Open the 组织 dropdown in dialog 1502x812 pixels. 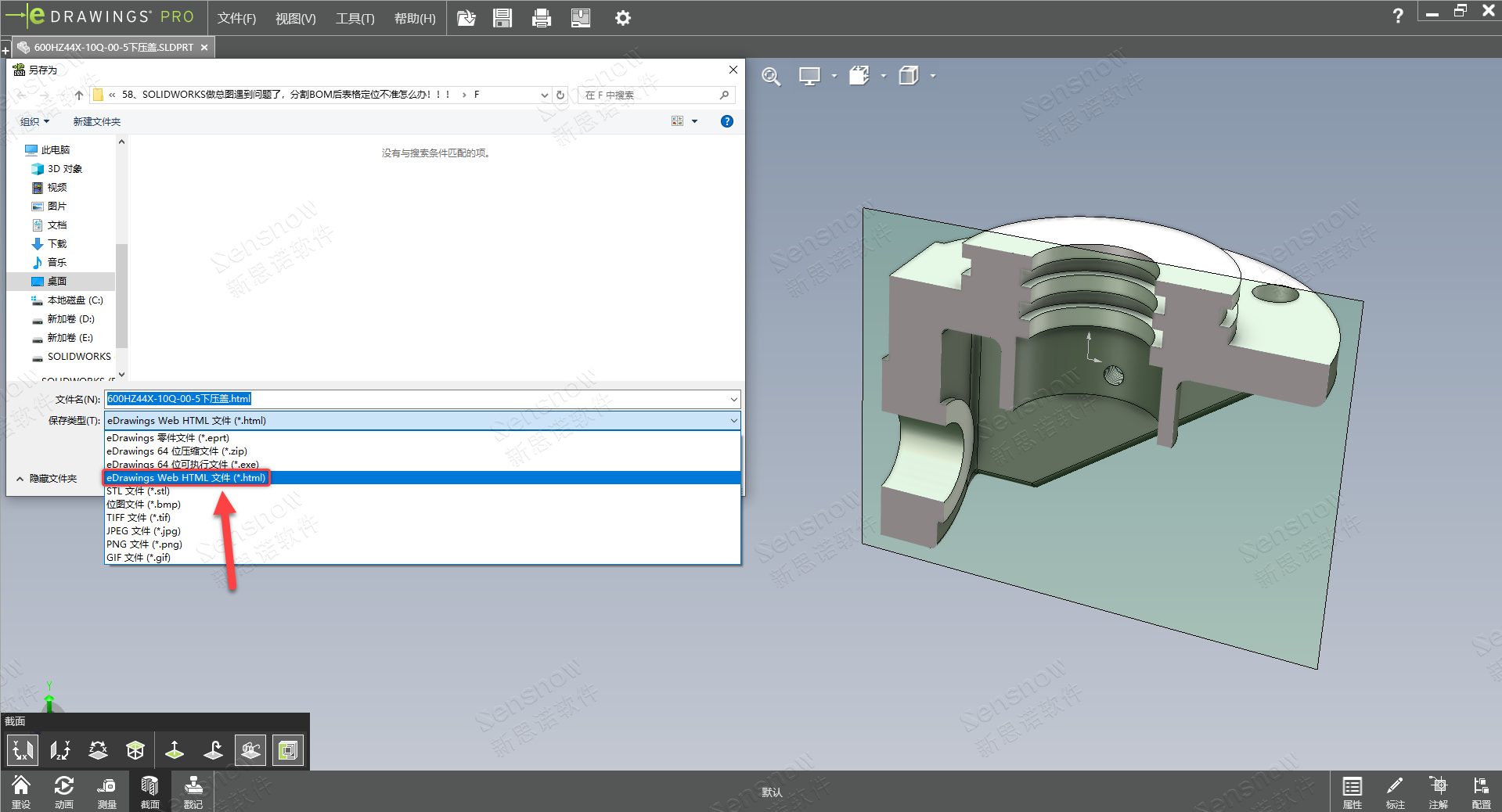coord(34,121)
